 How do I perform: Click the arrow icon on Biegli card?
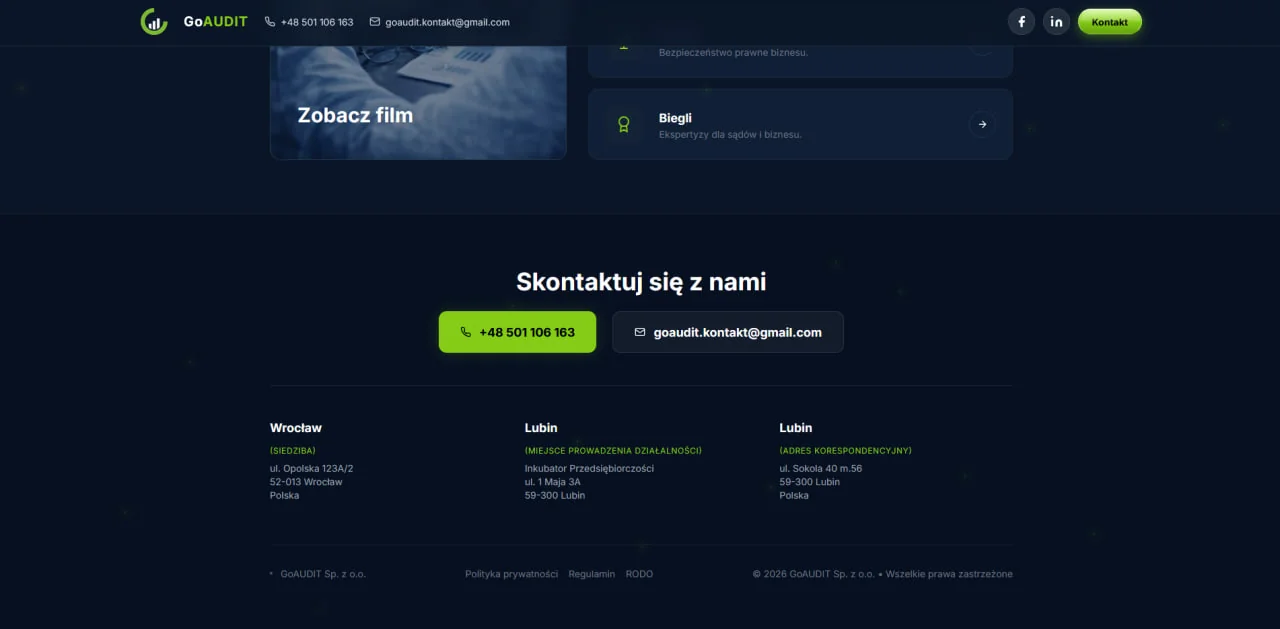pyautogui.click(x=982, y=125)
